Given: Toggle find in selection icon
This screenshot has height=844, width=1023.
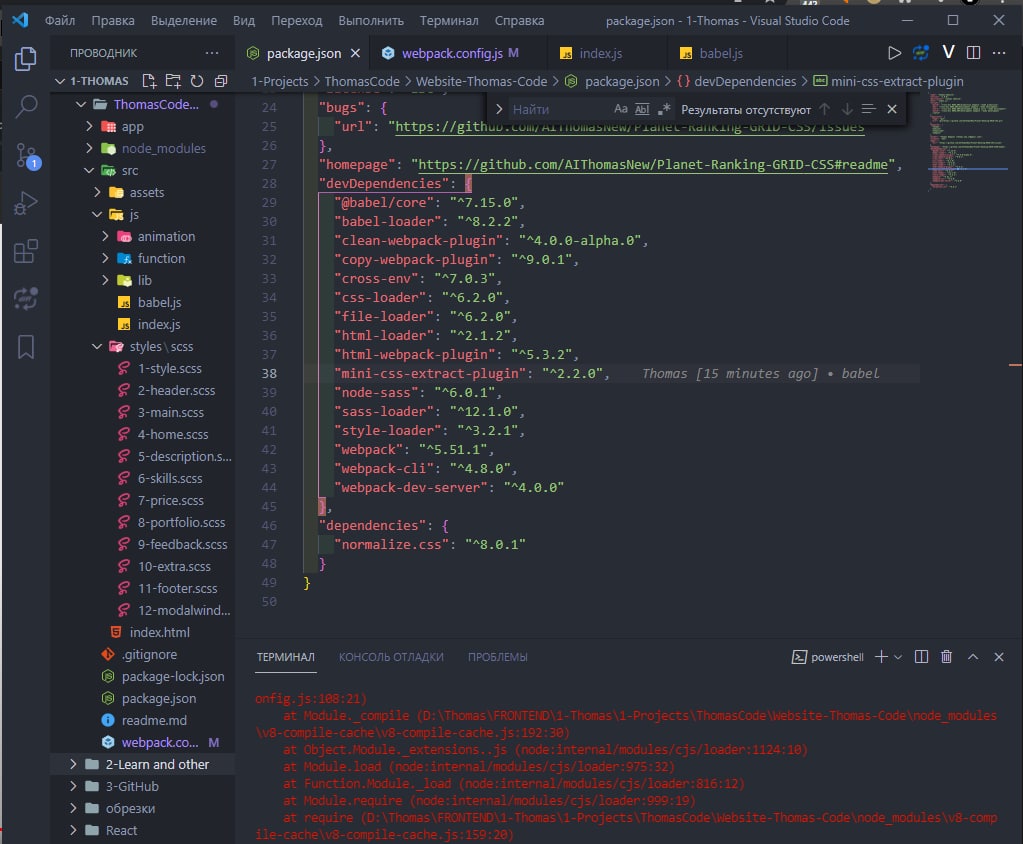Looking at the screenshot, I should pyautogui.click(x=868, y=109).
